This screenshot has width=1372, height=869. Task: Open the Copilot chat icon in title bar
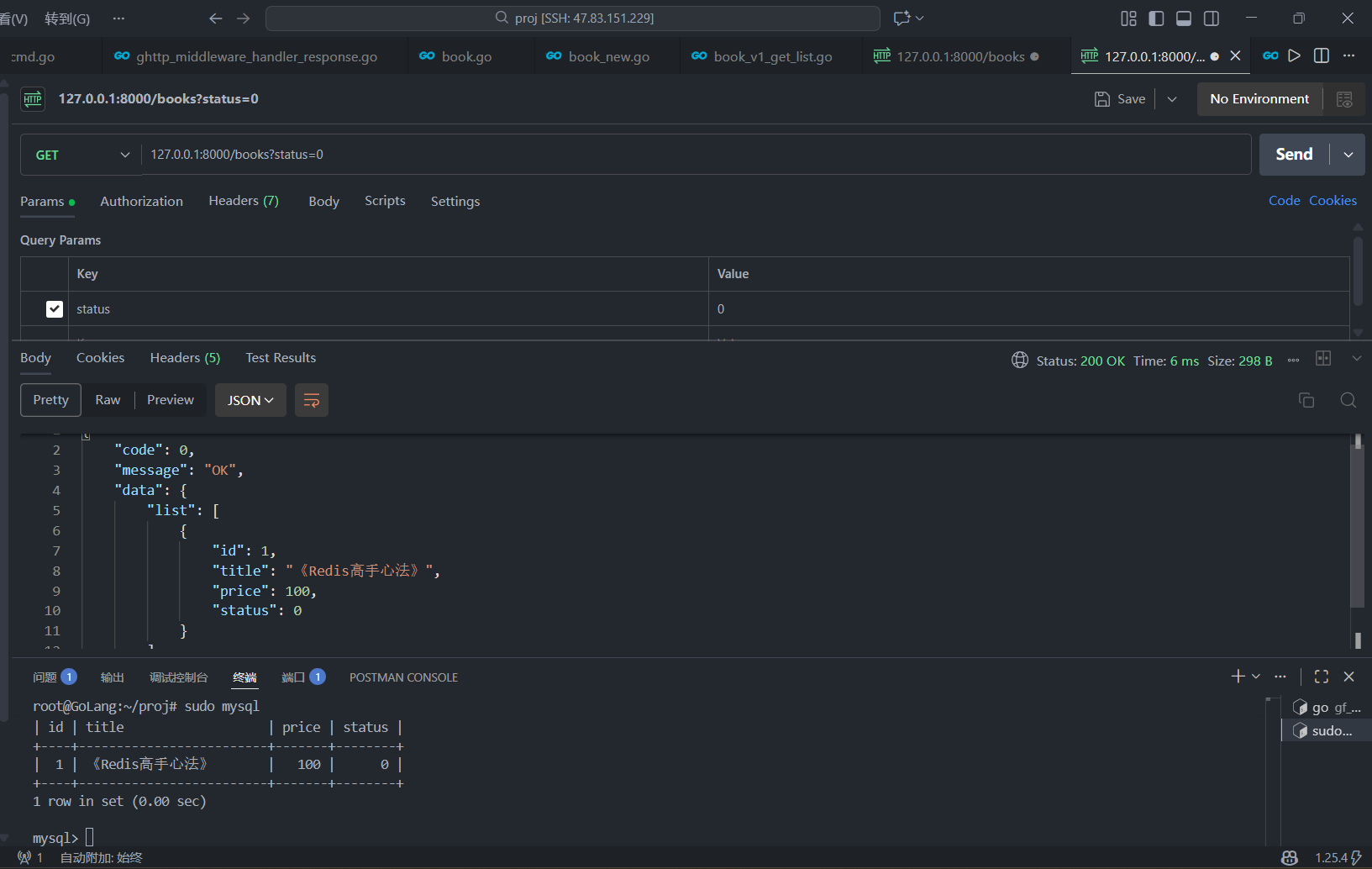[902, 18]
